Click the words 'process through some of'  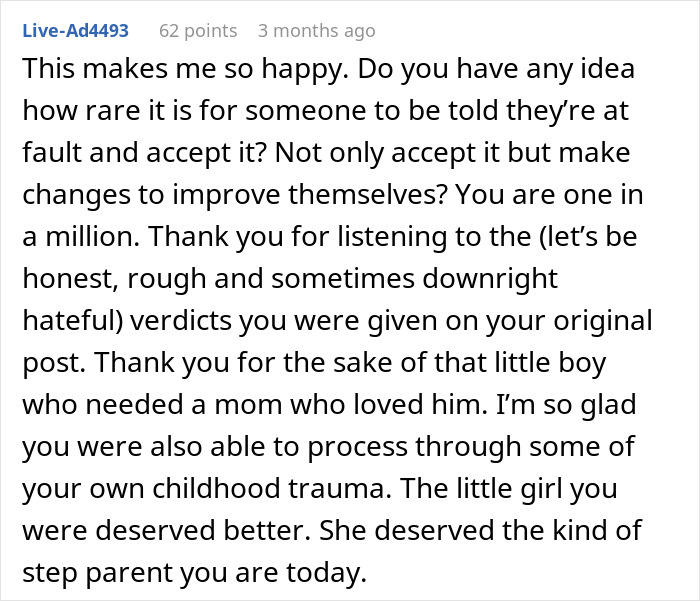tap(471, 448)
